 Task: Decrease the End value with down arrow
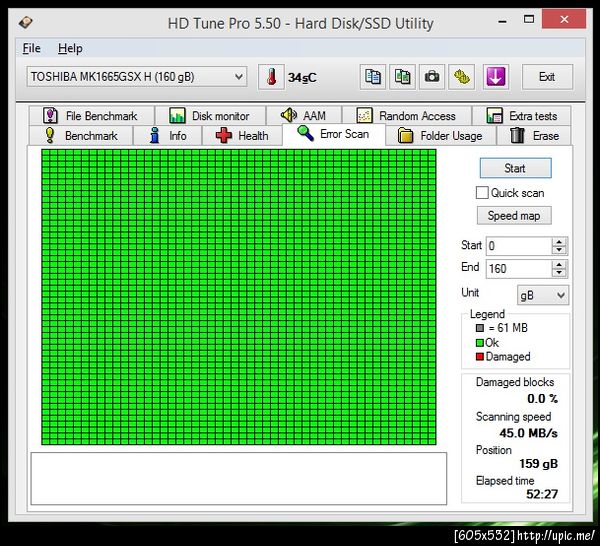pyautogui.click(x=559, y=273)
